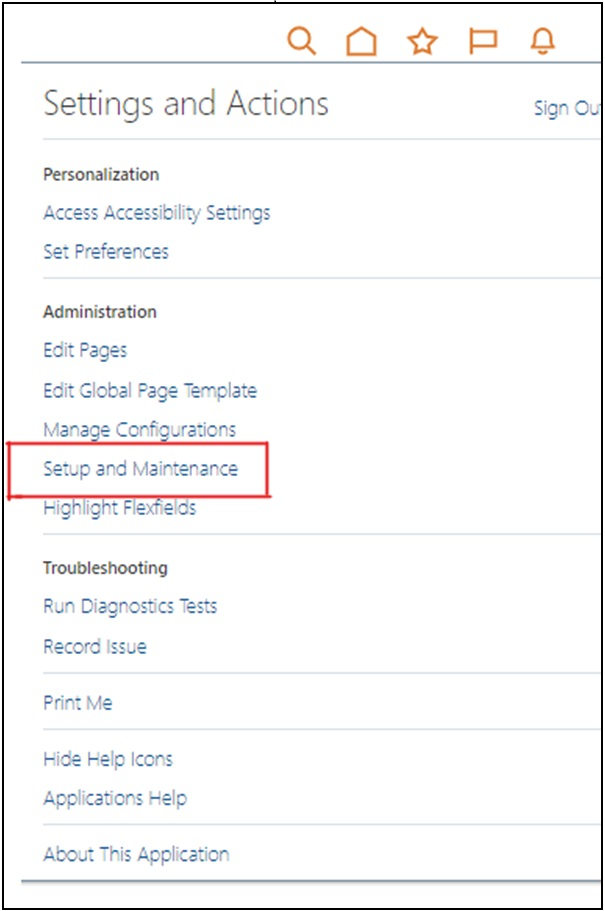
Task: Open About This Application
Action: point(136,854)
